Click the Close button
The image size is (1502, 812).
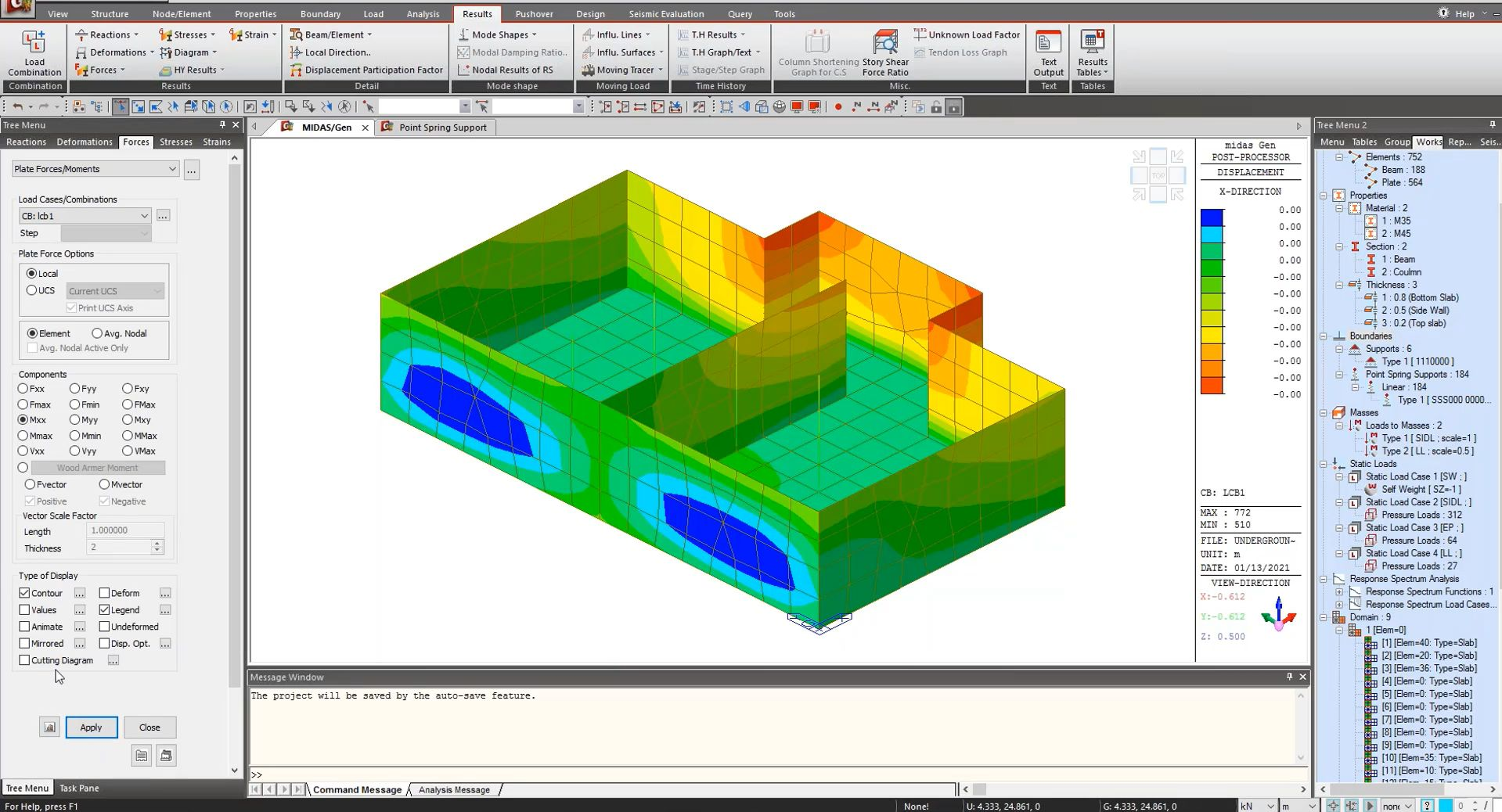(x=149, y=728)
